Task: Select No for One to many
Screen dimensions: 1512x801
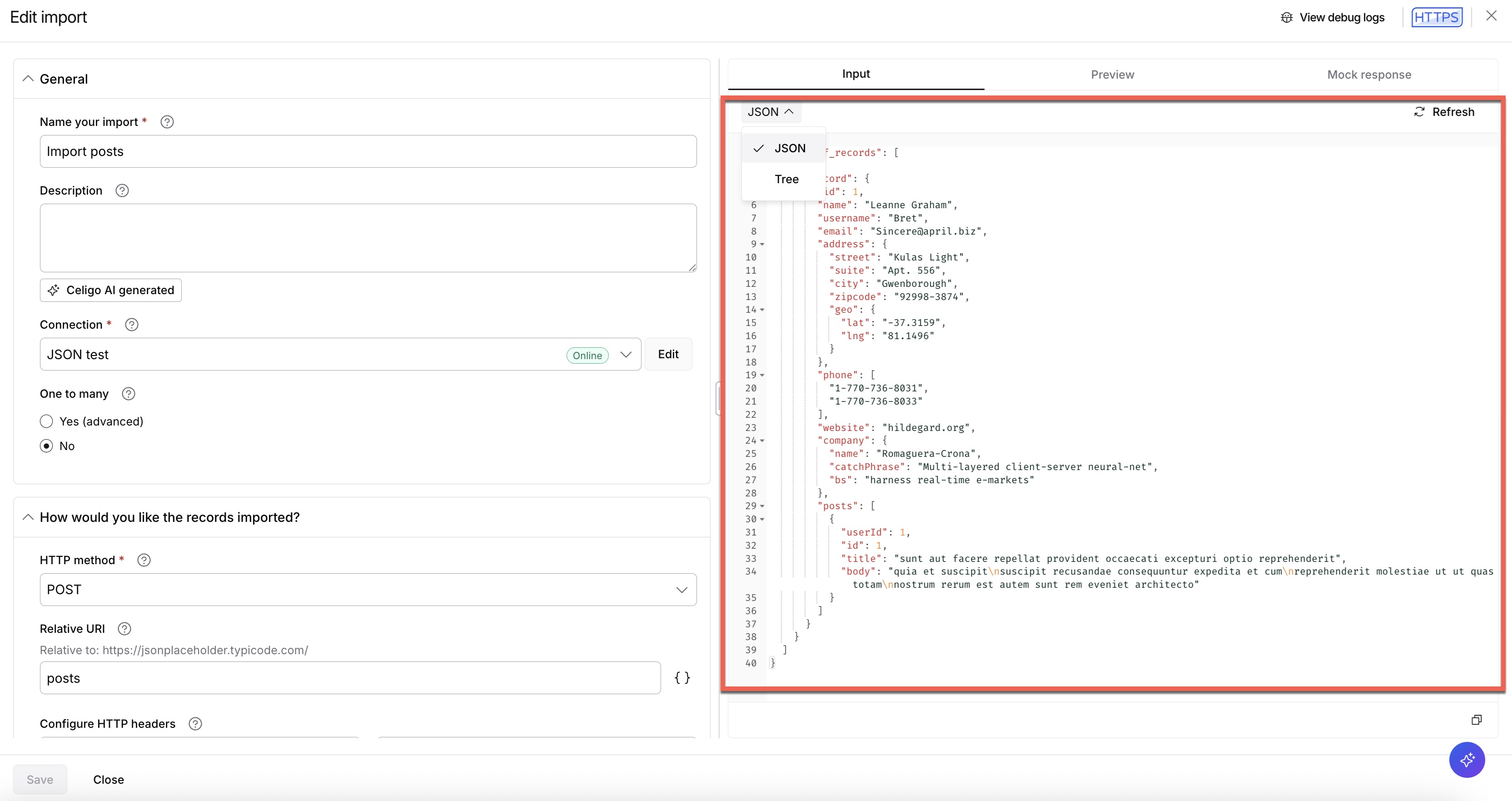Action: [x=46, y=446]
